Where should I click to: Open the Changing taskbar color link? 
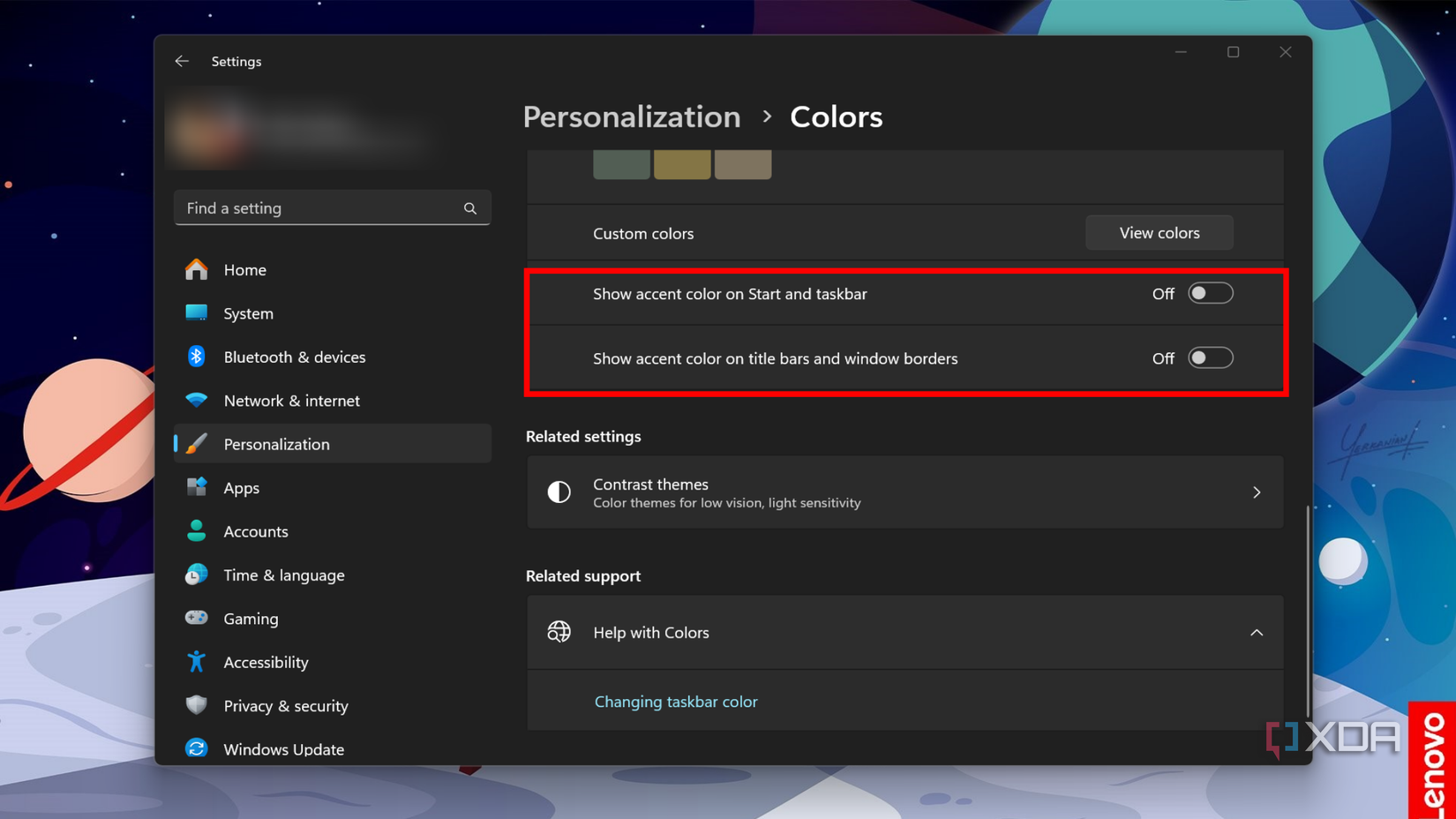click(676, 702)
